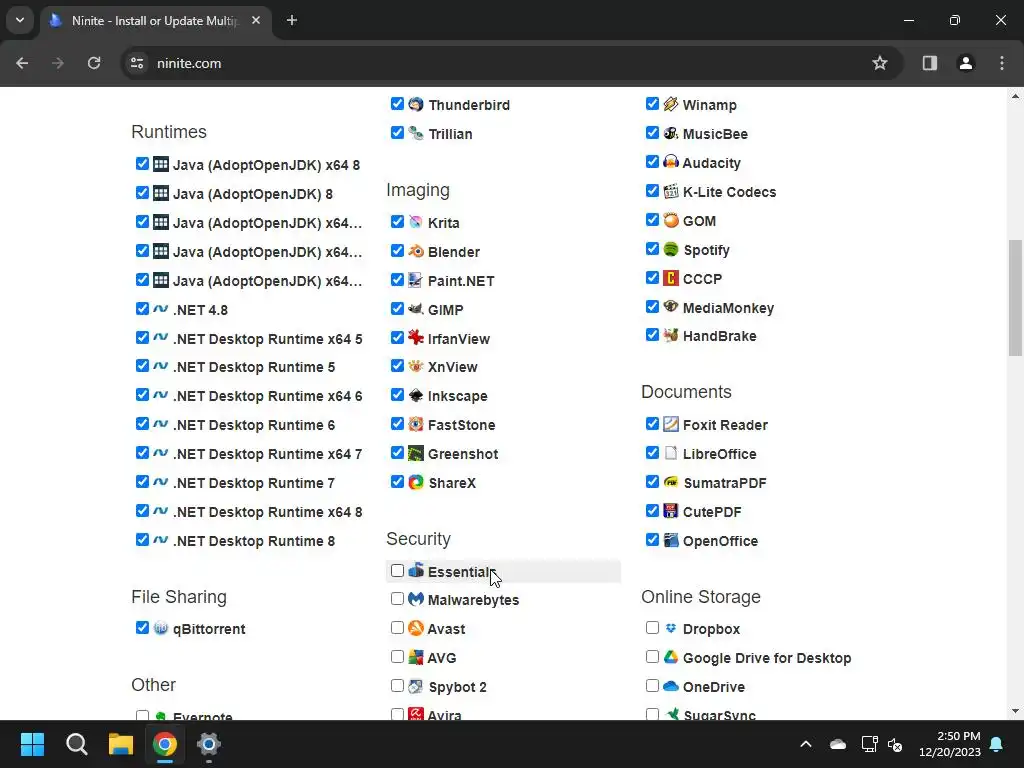This screenshot has width=1024, height=768.
Task: Open Windows taskbar search
Action: coord(76,744)
